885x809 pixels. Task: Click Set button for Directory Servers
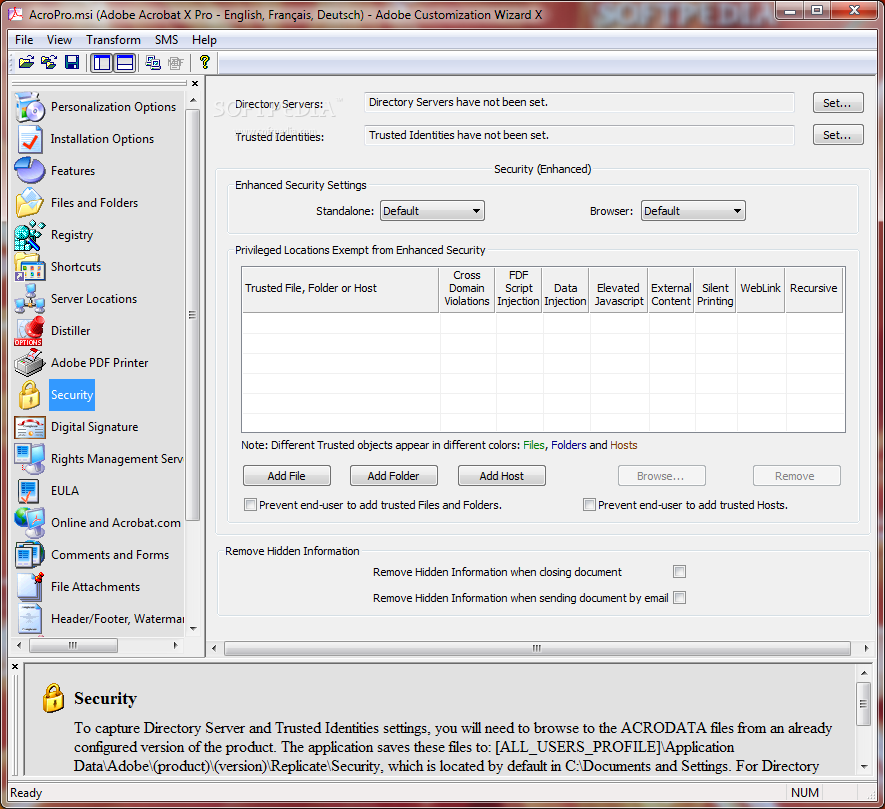coord(838,103)
